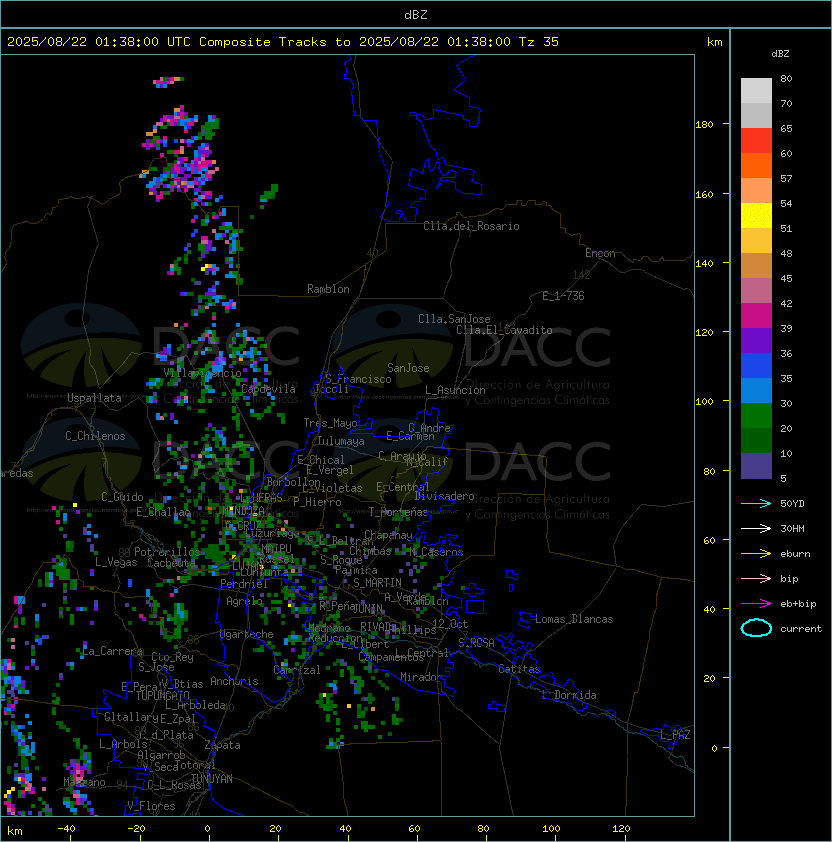
Task: Click the Tres_Mayo map label
Action: pyautogui.click(x=330, y=423)
